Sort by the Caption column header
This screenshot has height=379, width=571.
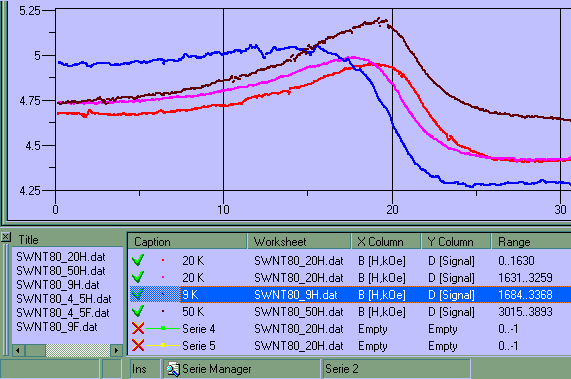pyautogui.click(x=187, y=242)
